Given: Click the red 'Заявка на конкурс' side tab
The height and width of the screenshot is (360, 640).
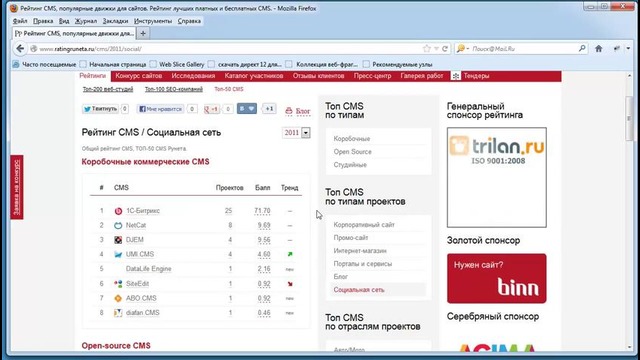Looking at the screenshot, I should point(17,187).
